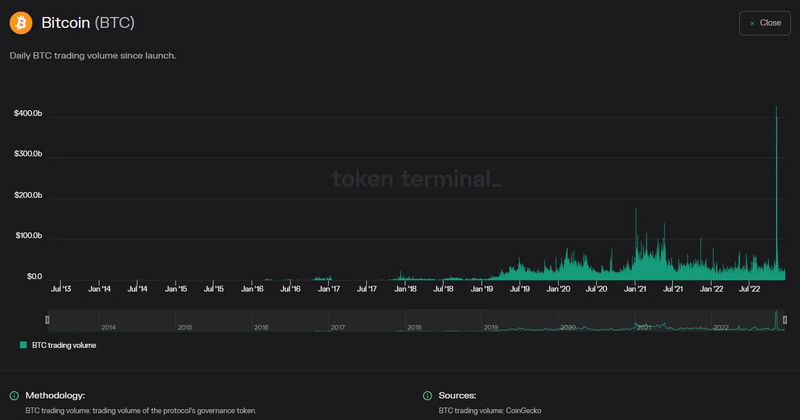
Task: Click the Bitcoin (BTC) title text
Action: (x=88, y=22)
